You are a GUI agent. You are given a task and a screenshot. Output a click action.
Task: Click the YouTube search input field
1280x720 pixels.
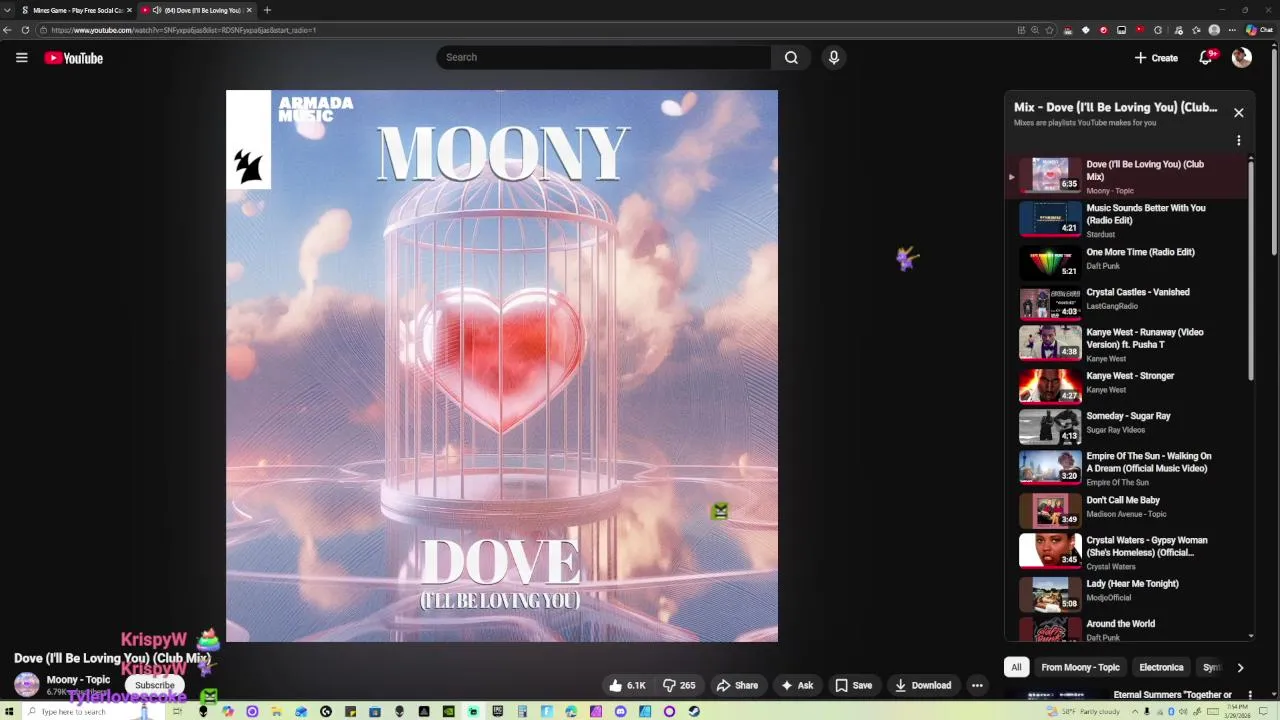click(604, 57)
